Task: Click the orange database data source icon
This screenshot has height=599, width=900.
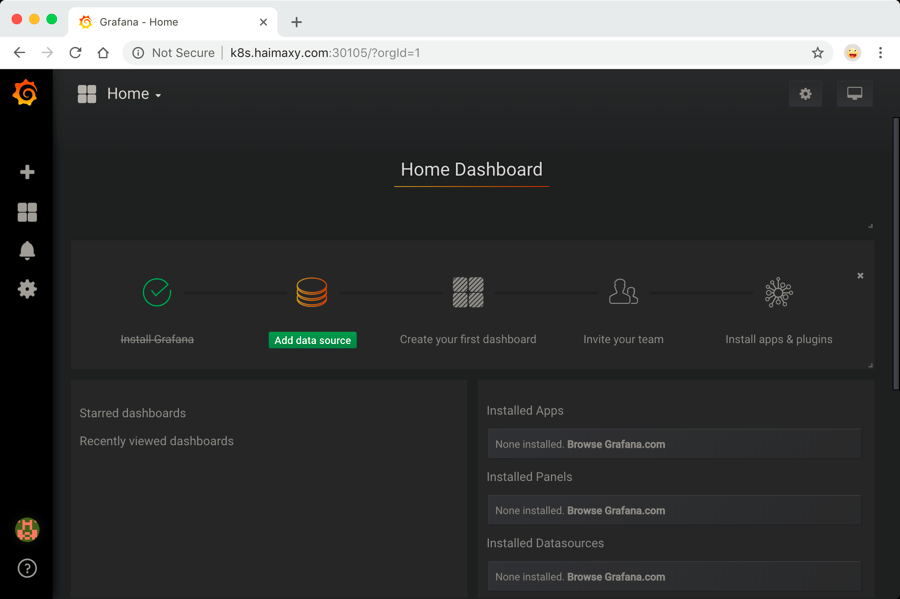Action: 312,292
